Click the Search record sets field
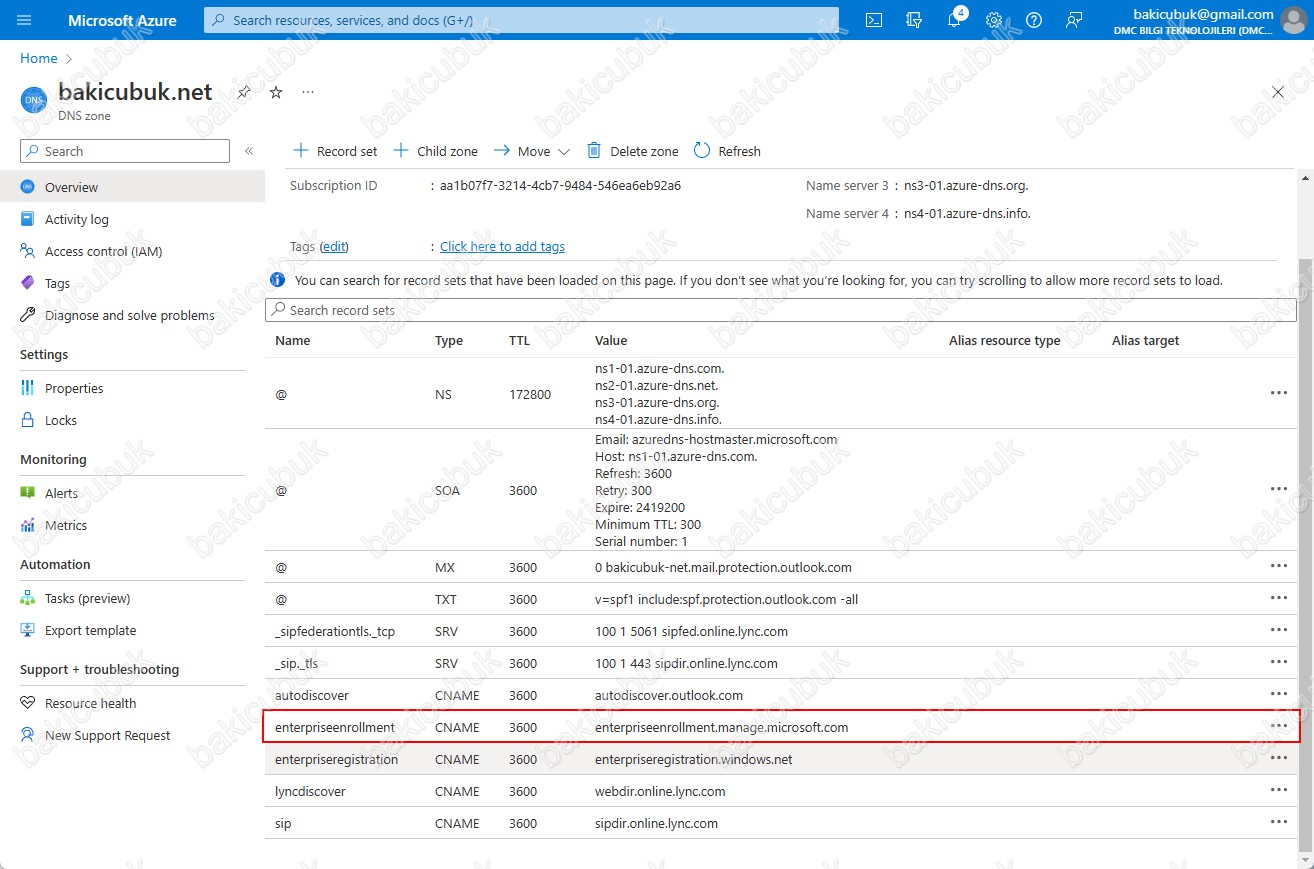The height and width of the screenshot is (869, 1314). (x=780, y=310)
